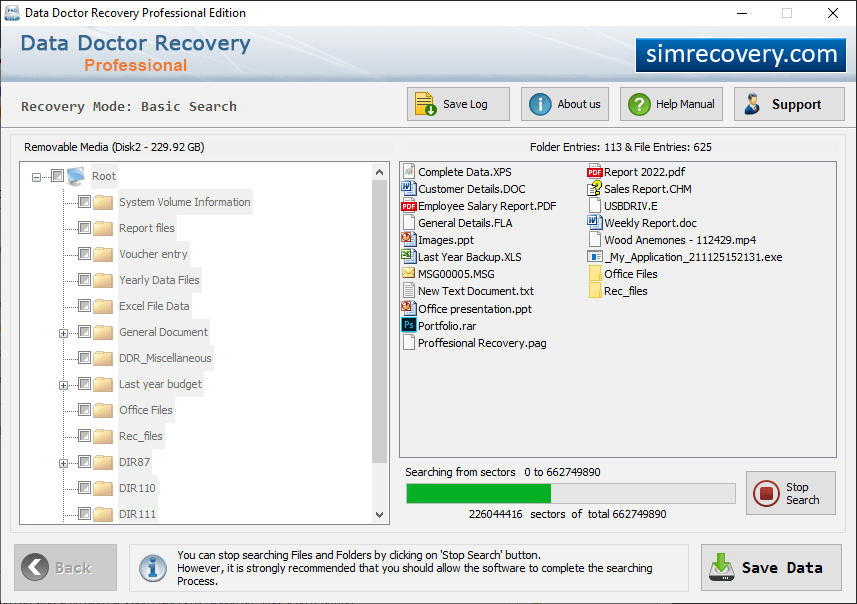Click the info icon in hint bar
The height and width of the screenshot is (604, 857).
[x=152, y=567]
